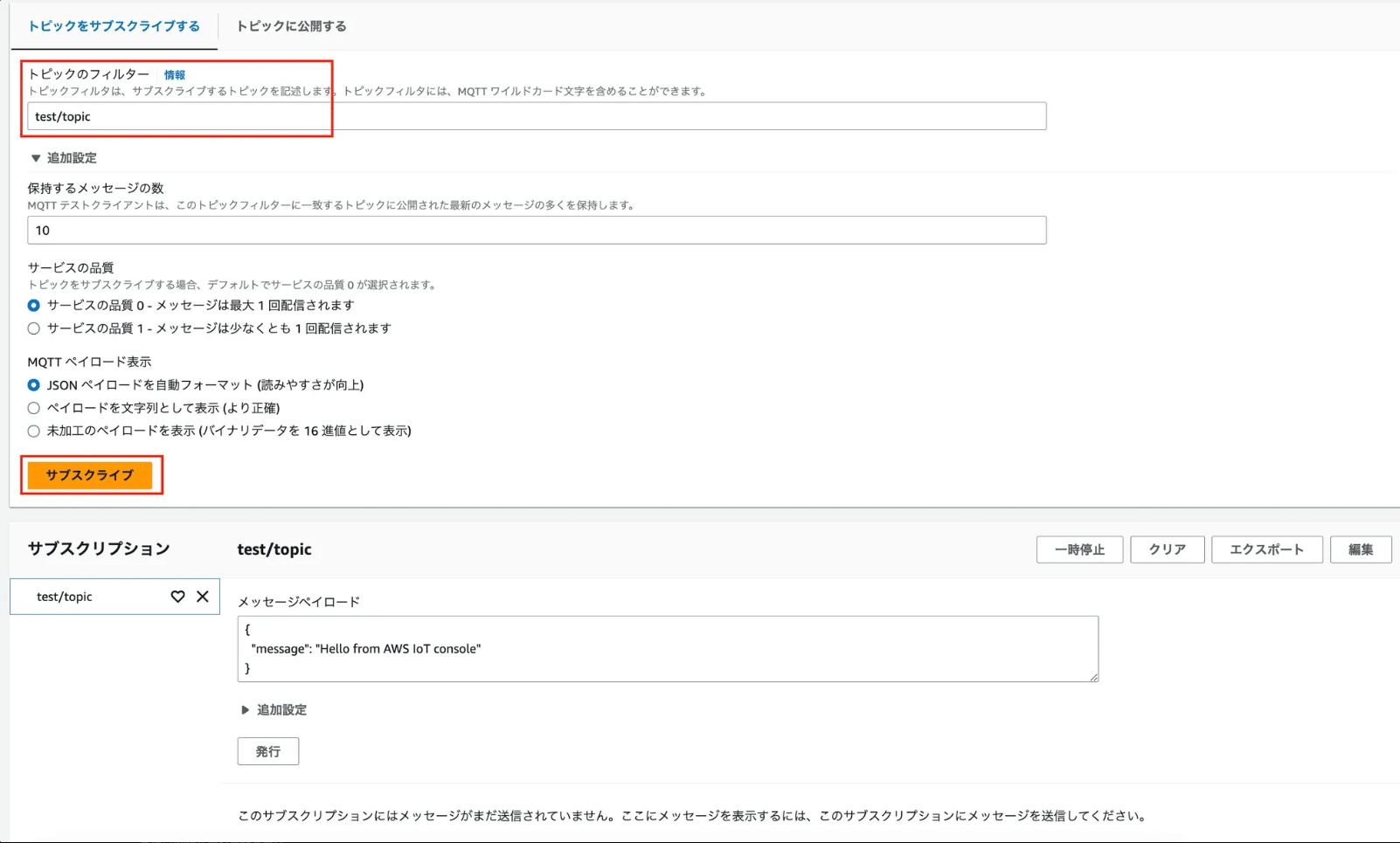The height and width of the screenshot is (843, 1400).
Task: Click the クリア button
Action: point(1168,549)
